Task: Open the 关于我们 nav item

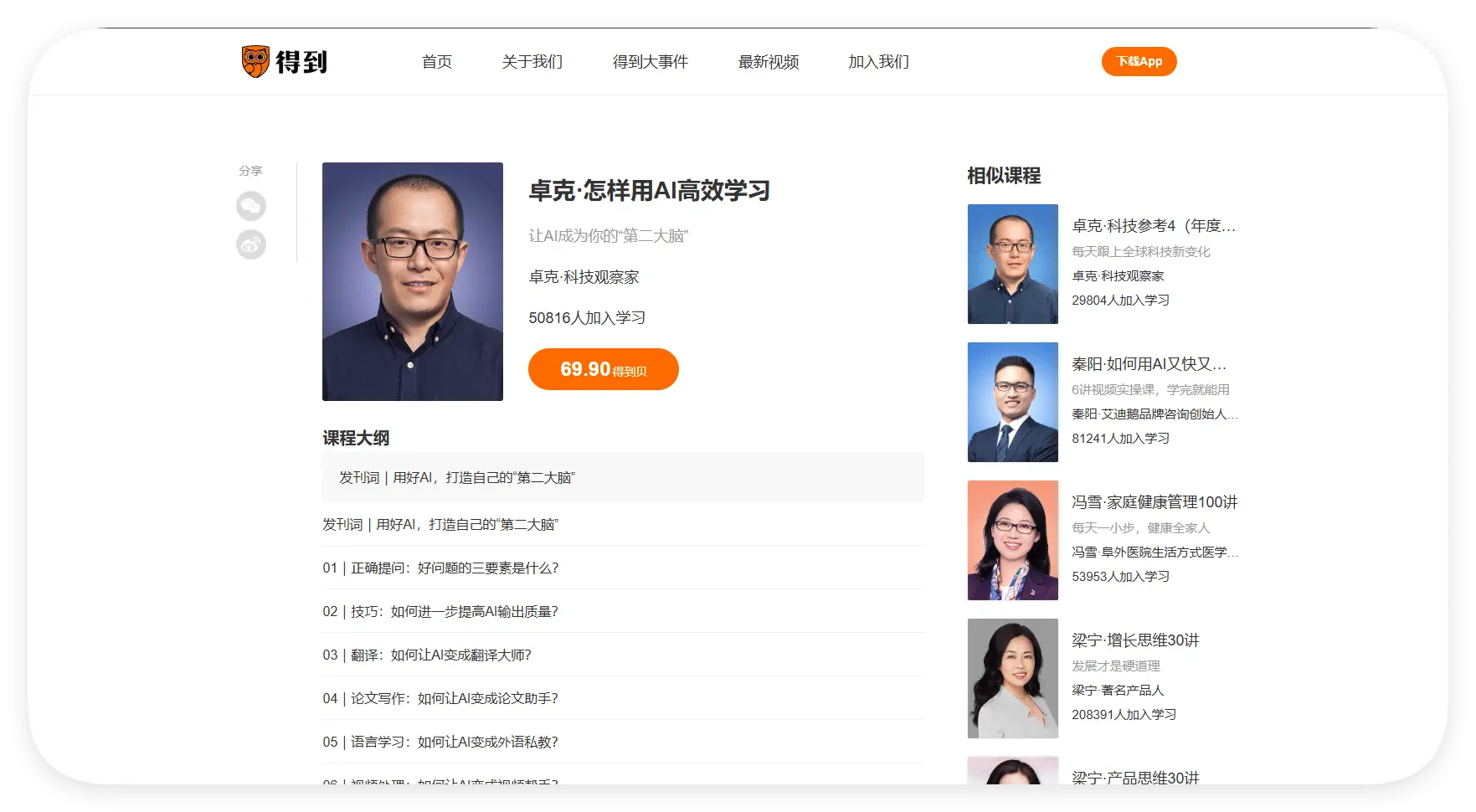Action: 532,62
